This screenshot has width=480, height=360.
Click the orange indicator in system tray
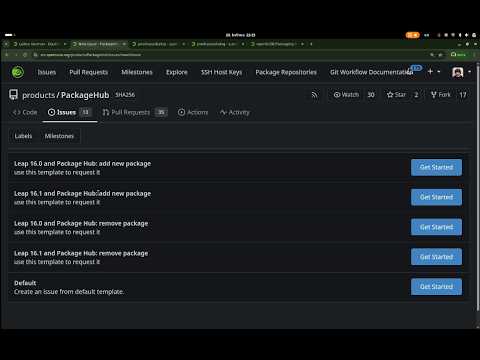coord(412,35)
